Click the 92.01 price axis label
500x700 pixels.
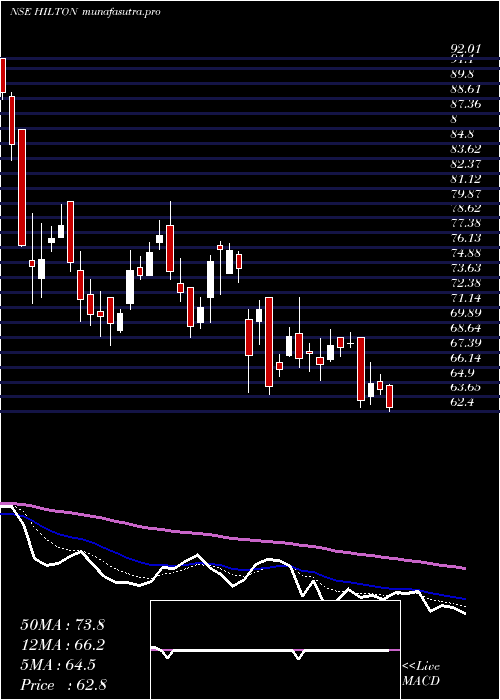click(467, 48)
